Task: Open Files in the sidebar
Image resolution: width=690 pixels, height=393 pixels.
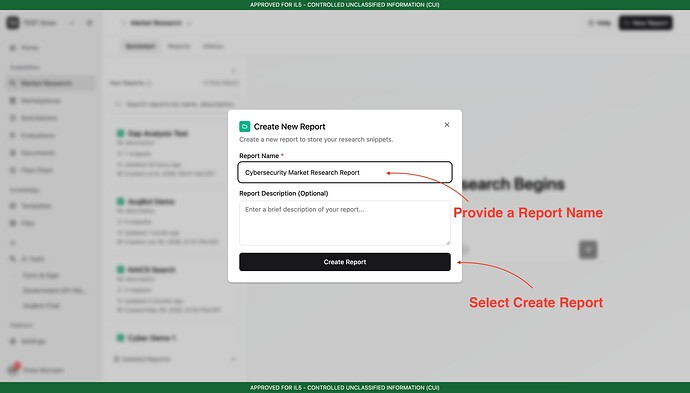Action: click(x=23, y=223)
